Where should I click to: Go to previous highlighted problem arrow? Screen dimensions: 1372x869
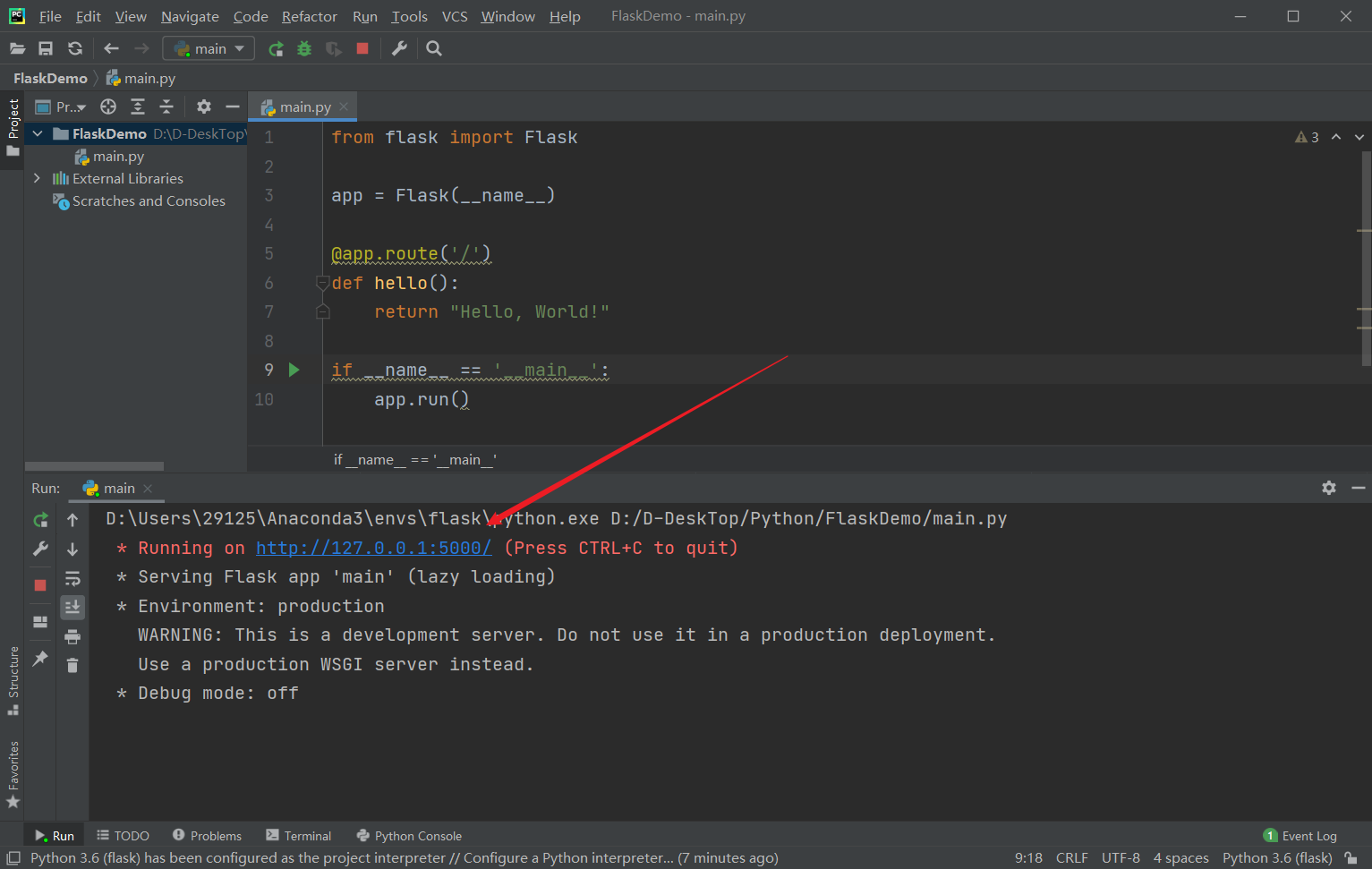[1336, 137]
